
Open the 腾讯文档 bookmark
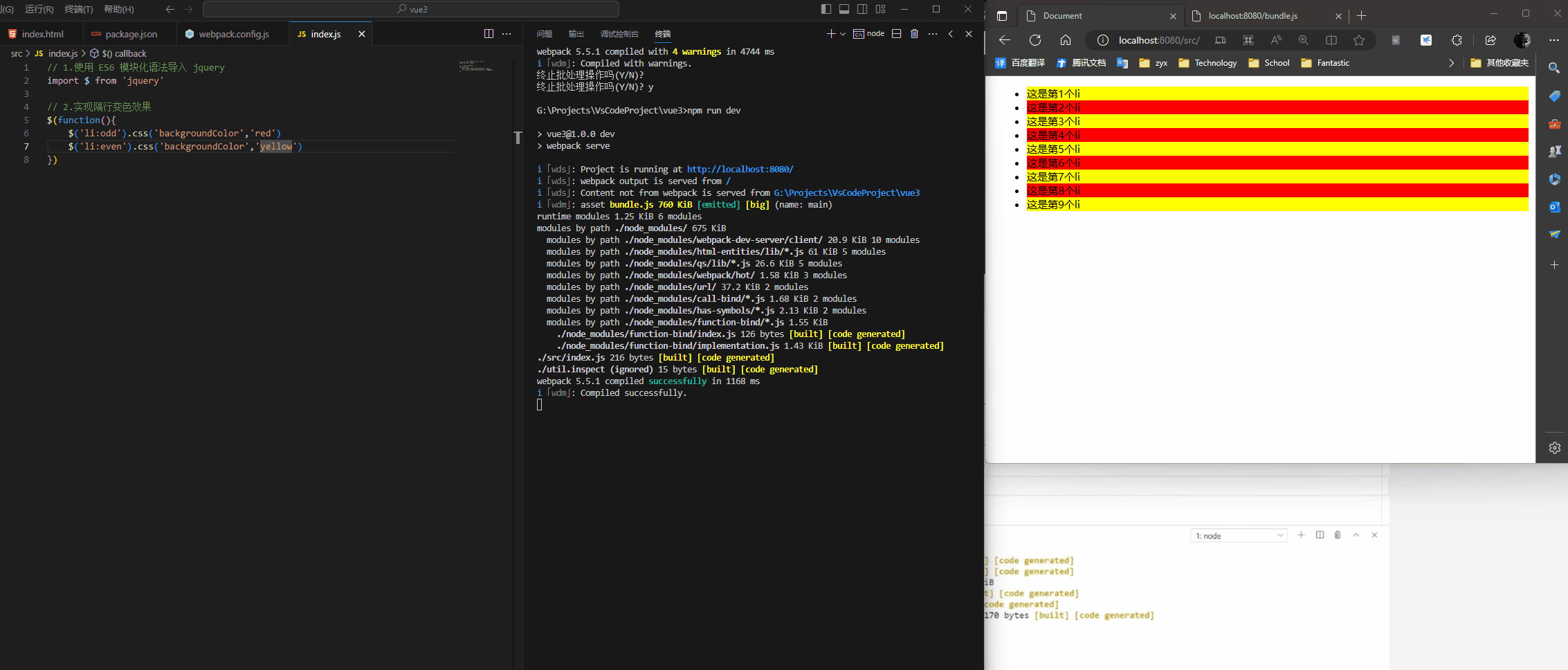tap(1081, 63)
